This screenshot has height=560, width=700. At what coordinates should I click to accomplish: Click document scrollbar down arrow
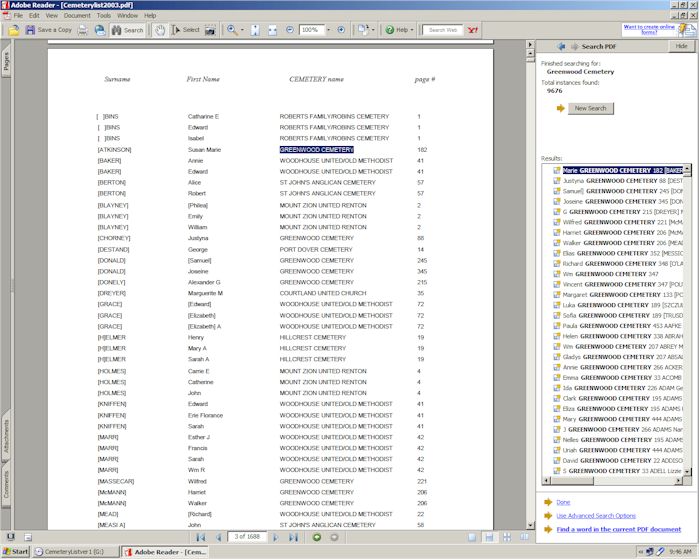click(x=530, y=525)
